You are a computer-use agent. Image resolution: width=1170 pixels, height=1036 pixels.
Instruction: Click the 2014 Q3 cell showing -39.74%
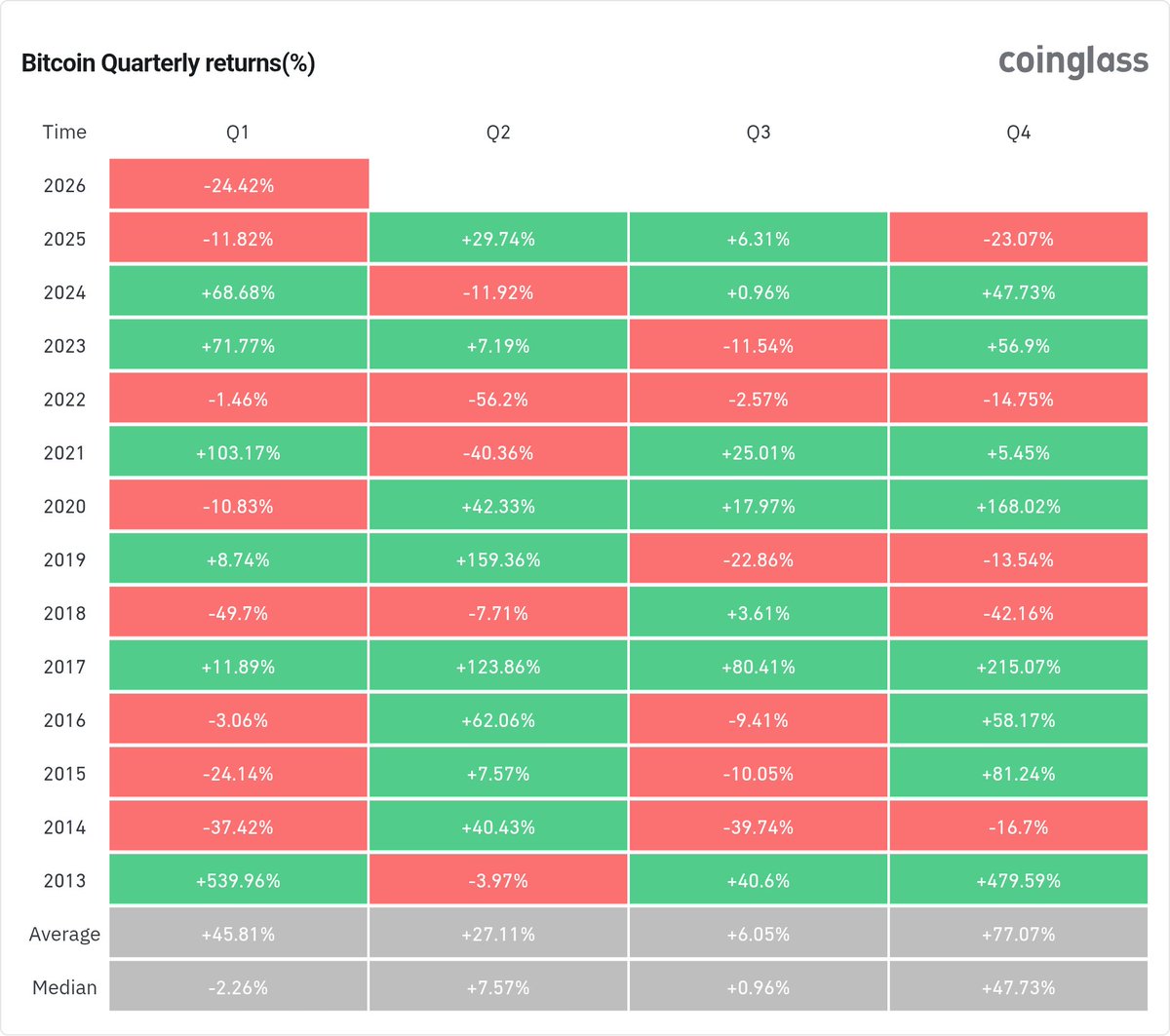(x=759, y=826)
